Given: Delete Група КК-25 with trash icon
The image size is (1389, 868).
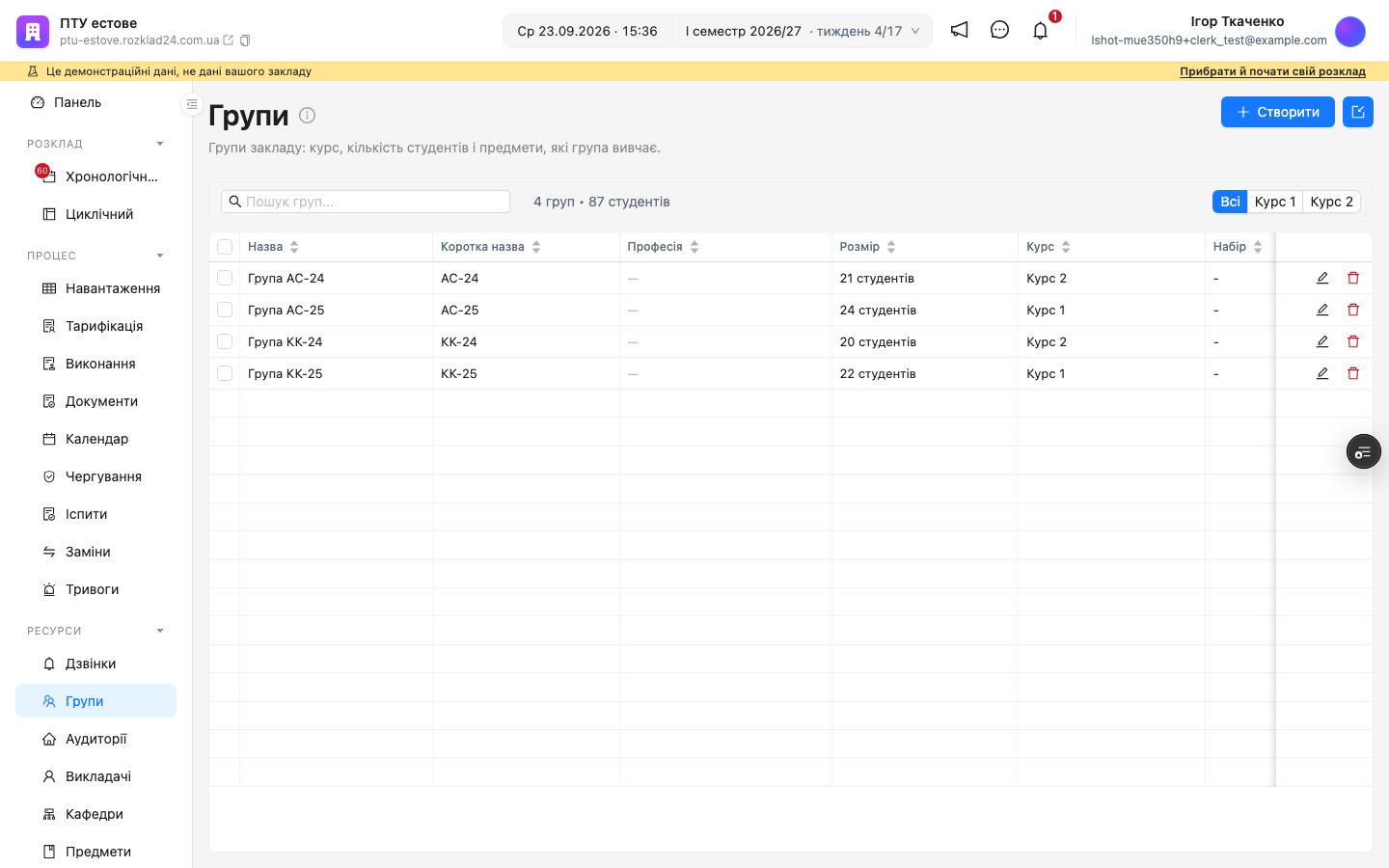Looking at the screenshot, I should coord(1353,373).
